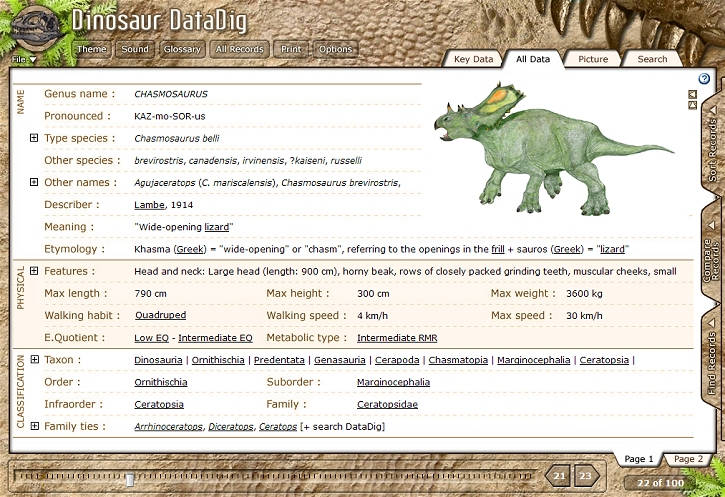725x497 pixels.
Task: Open the Genasauria taxon link
Action: point(339,360)
